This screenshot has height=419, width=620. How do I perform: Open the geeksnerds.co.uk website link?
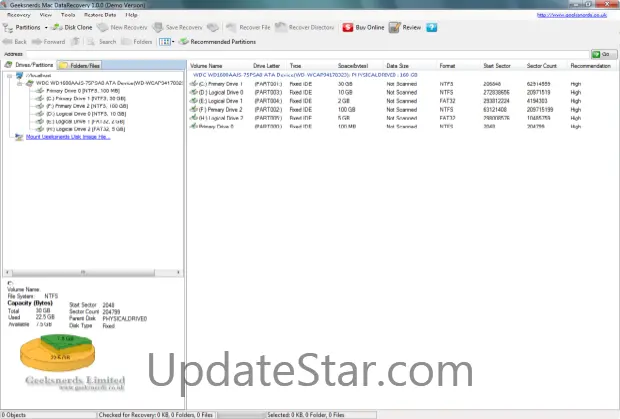(571, 15)
